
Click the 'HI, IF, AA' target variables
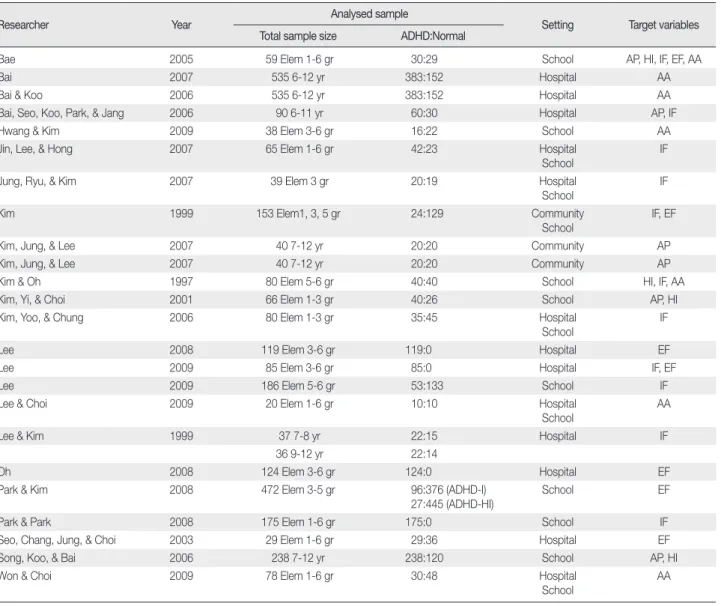click(664, 281)
